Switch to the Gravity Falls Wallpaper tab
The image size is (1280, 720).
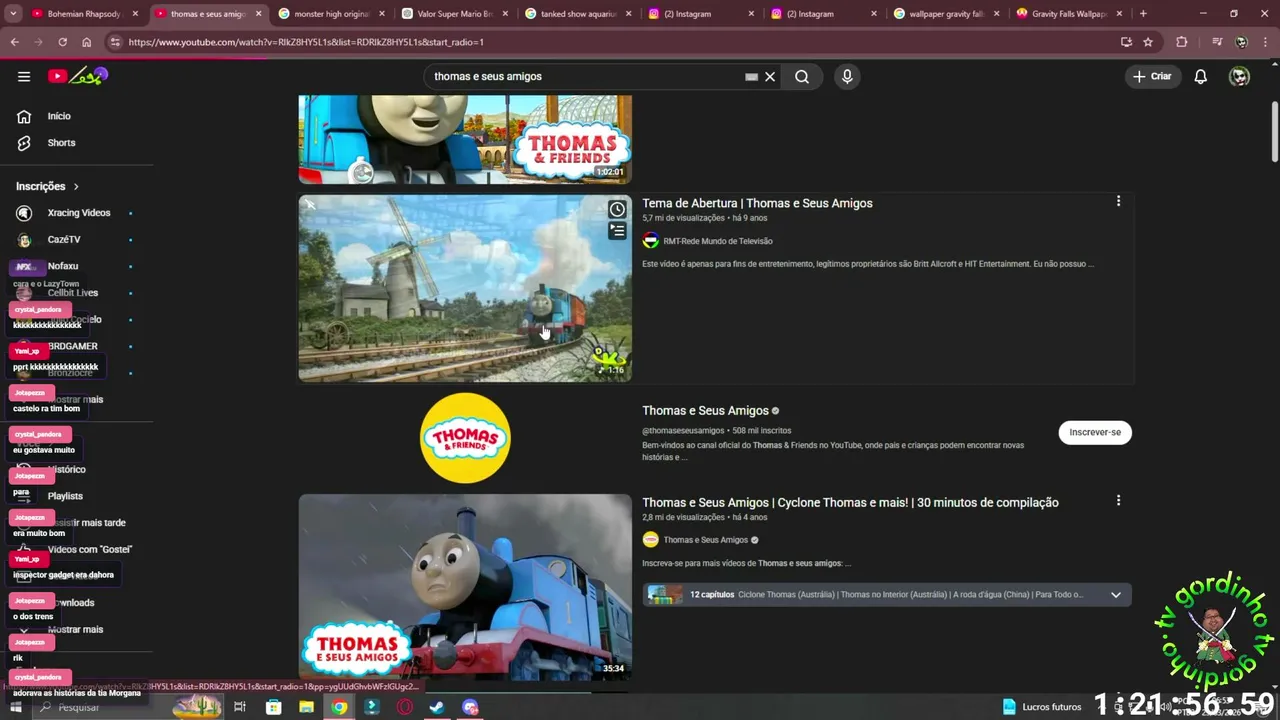1068,14
